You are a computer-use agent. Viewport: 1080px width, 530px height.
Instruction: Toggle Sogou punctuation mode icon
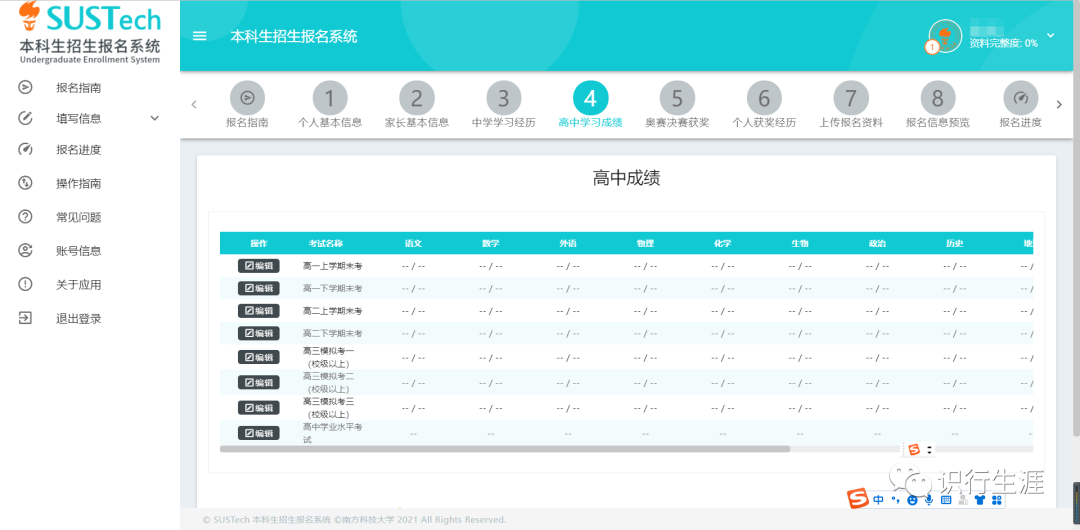(x=895, y=500)
